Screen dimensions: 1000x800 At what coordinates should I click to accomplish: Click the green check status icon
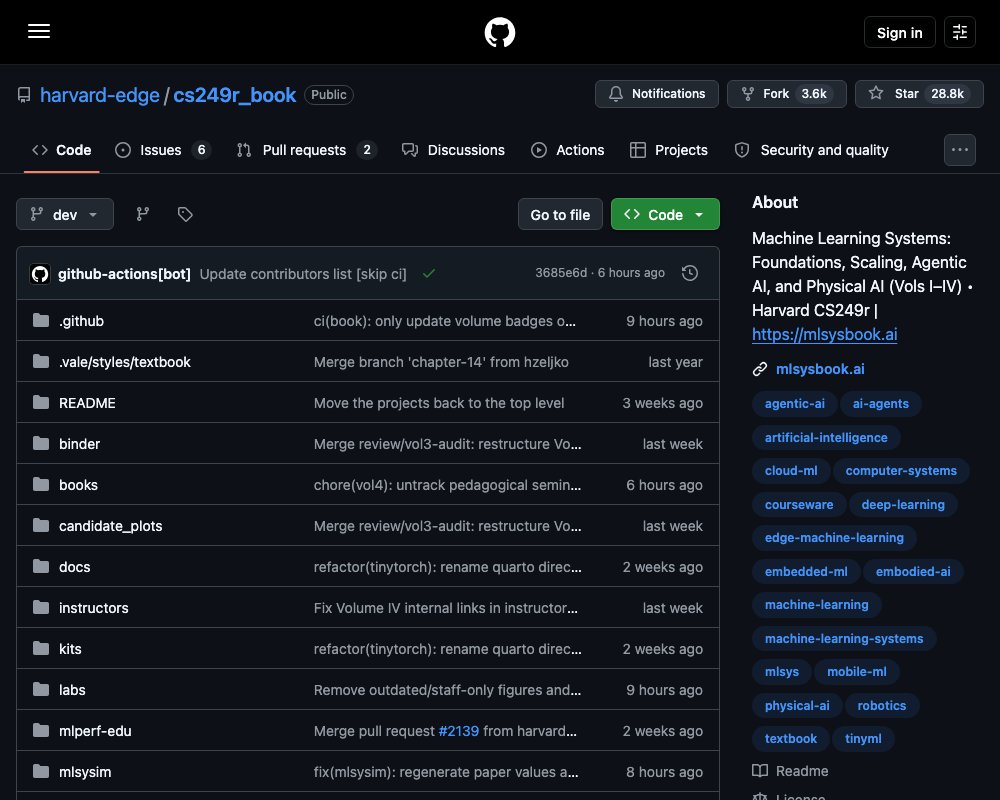coord(429,273)
